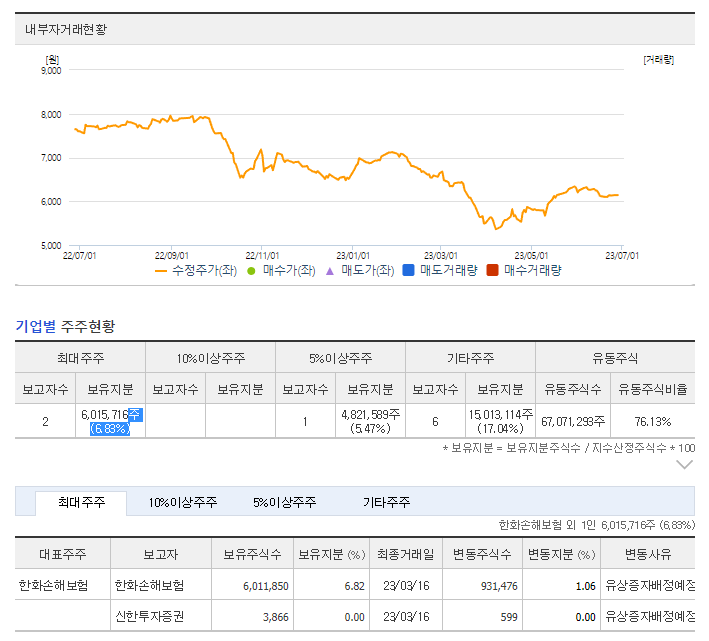Click the 기타주주 column group header
The width and height of the screenshot is (709, 641).
point(471,358)
